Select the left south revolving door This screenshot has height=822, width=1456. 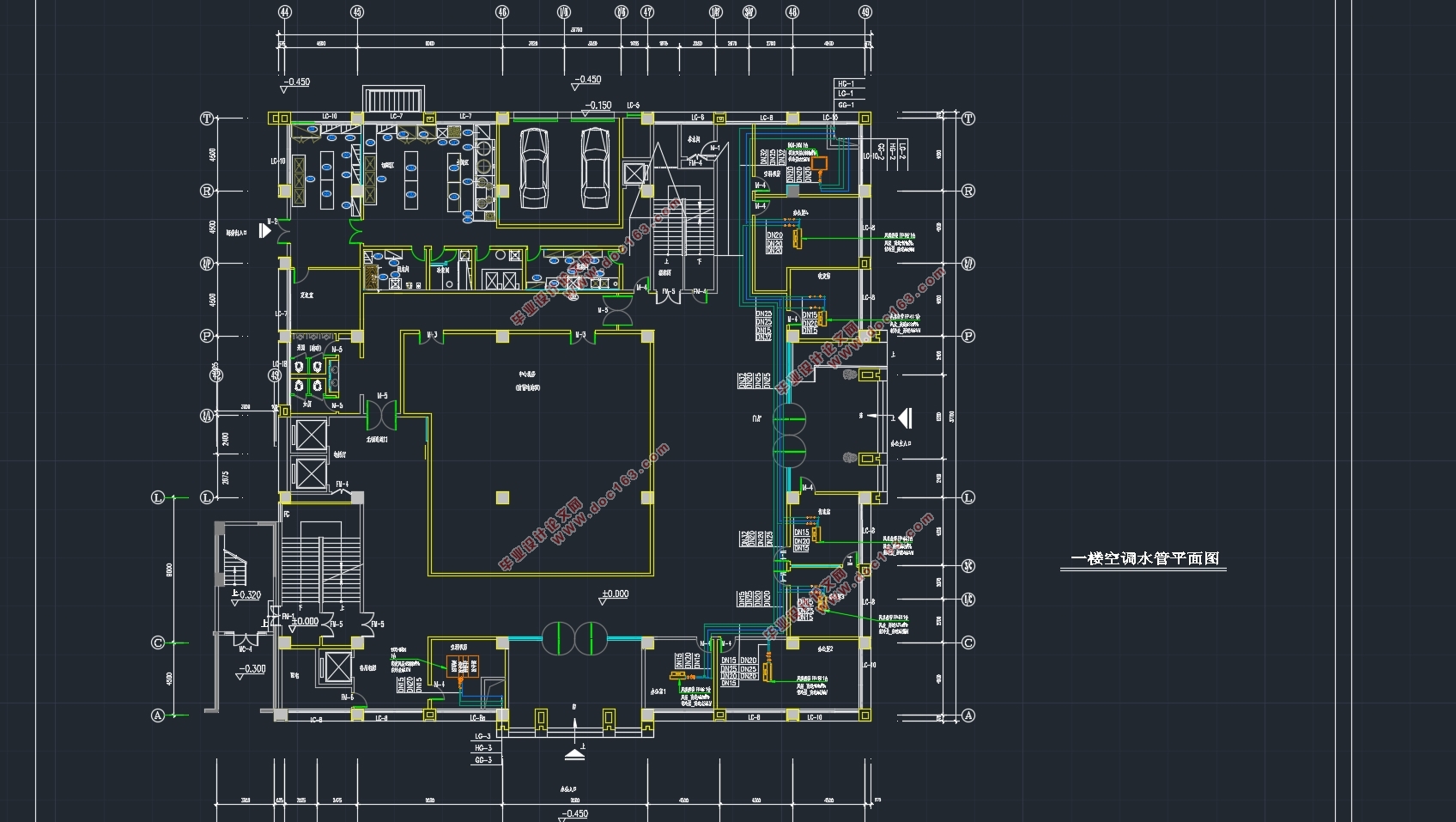click(558, 638)
